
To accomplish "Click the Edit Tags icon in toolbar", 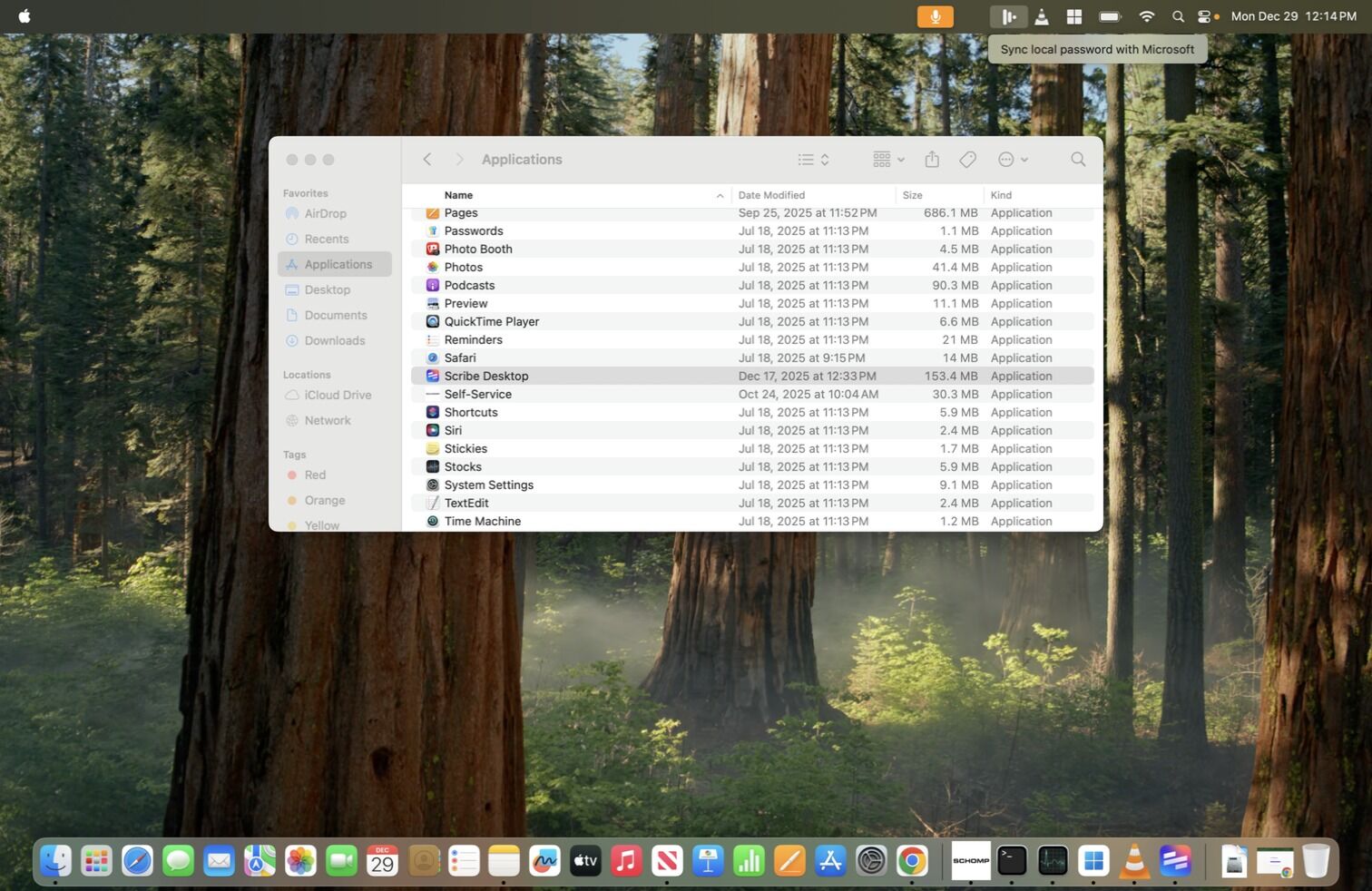I will click(967, 160).
